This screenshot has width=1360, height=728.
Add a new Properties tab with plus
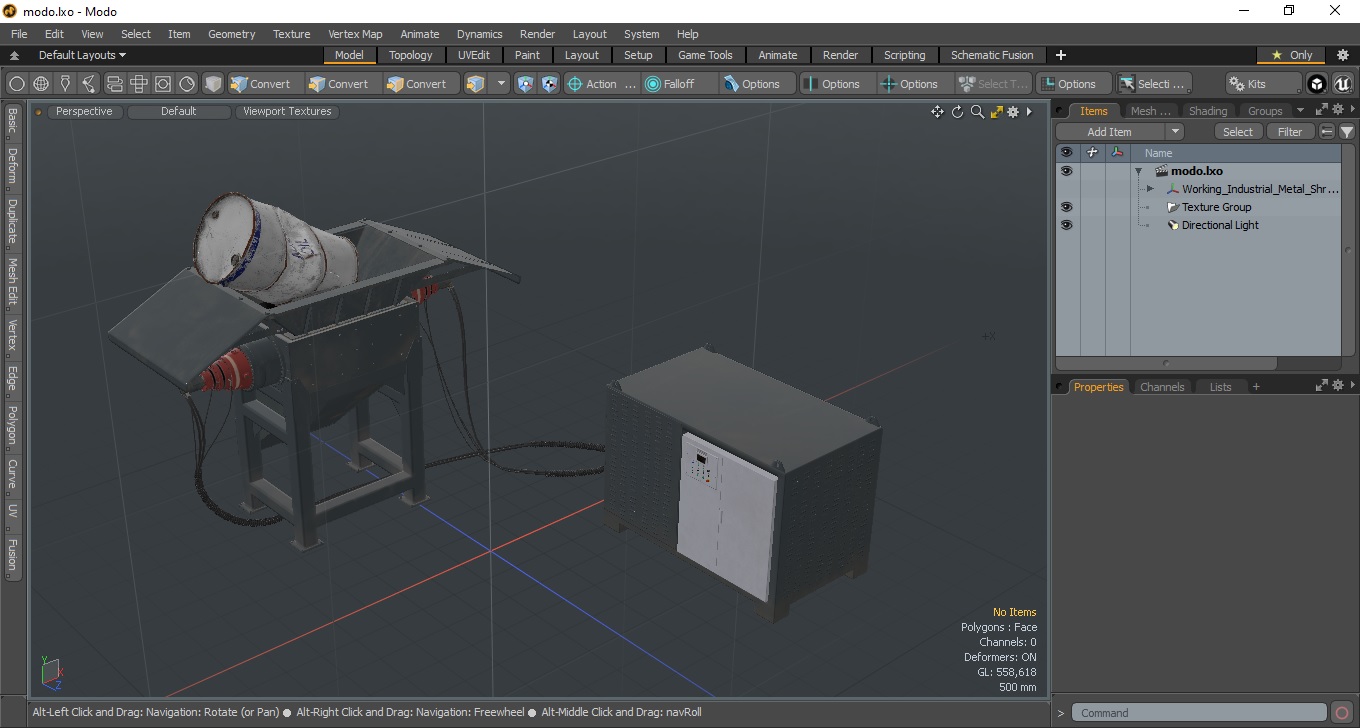tap(1256, 387)
